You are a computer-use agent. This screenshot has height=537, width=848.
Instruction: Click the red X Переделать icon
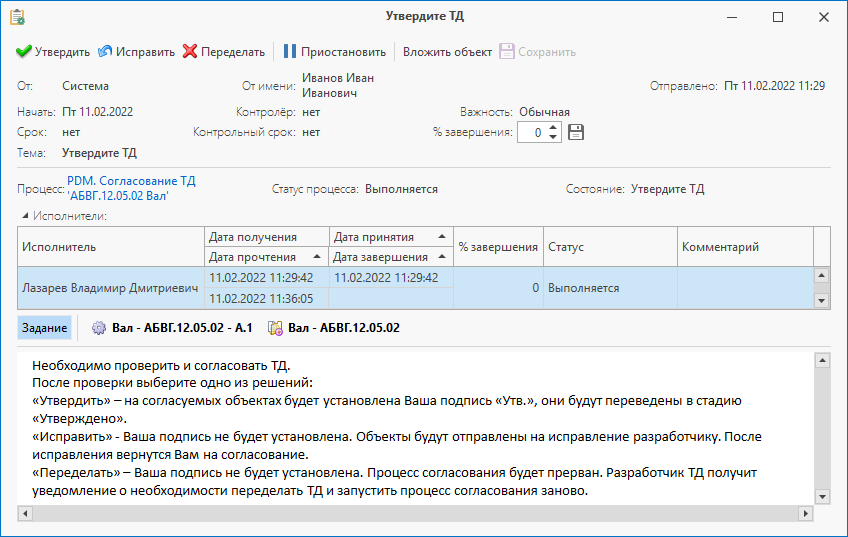coord(190,51)
